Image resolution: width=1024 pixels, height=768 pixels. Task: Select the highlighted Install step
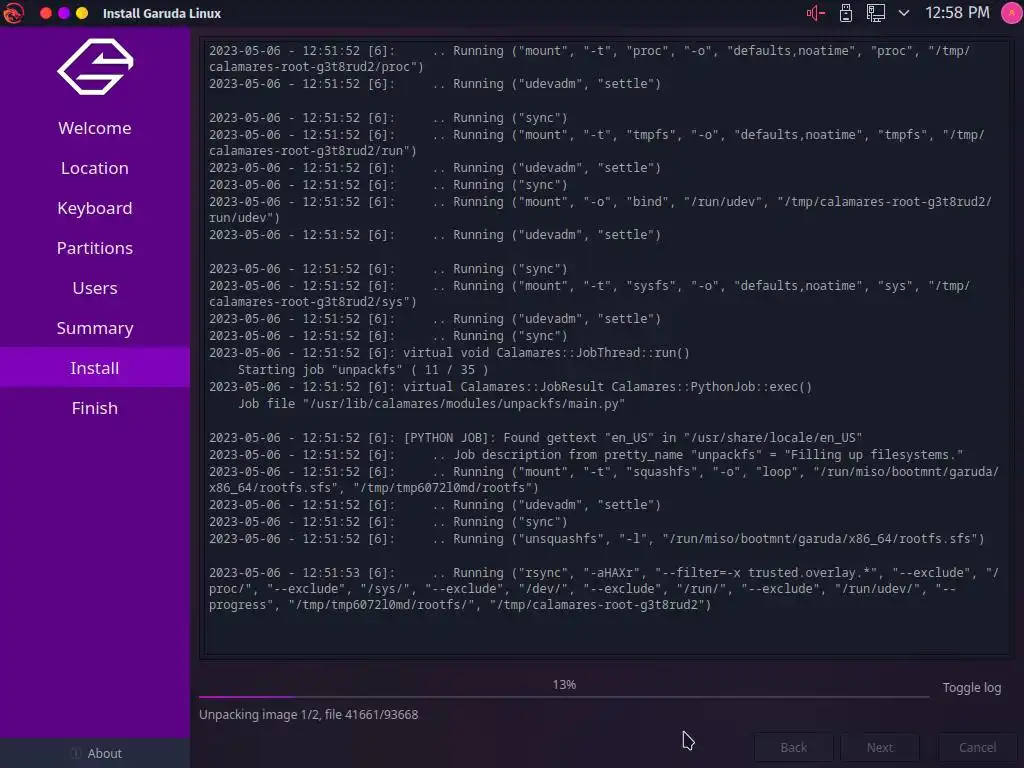pyautogui.click(x=95, y=368)
